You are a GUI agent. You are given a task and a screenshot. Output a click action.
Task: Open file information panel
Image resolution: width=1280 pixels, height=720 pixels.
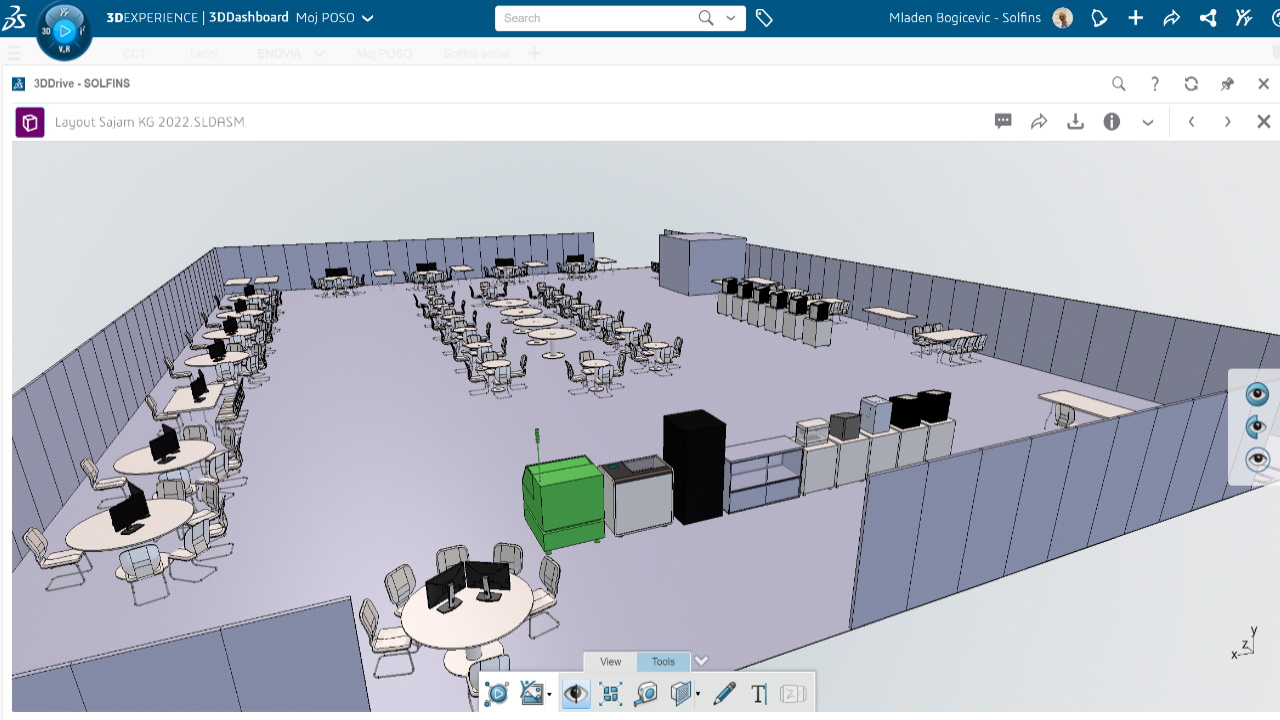[1111, 122]
